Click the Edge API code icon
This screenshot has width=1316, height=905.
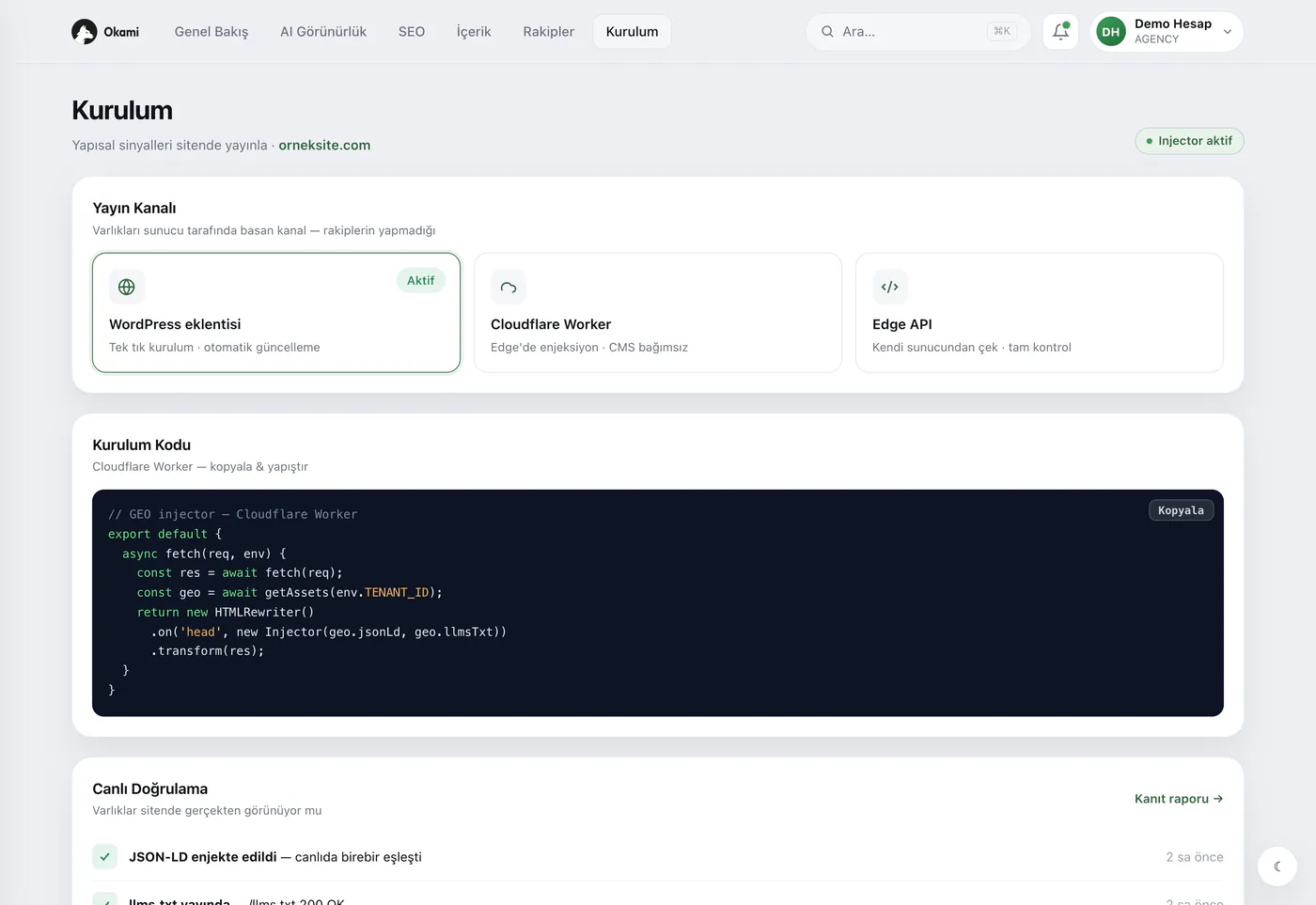click(x=890, y=287)
